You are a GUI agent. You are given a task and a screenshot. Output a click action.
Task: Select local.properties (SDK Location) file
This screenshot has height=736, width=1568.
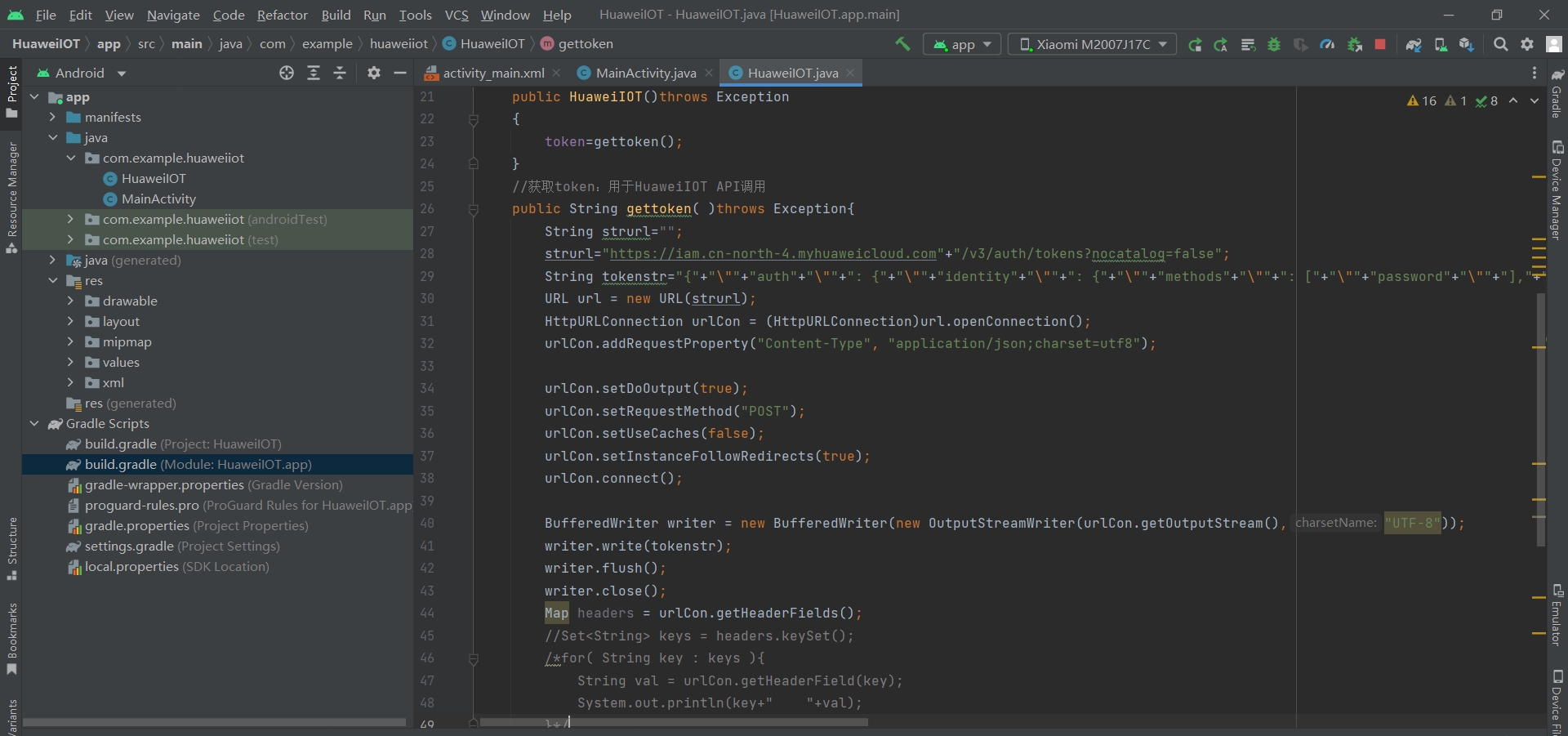click(176, 567)
